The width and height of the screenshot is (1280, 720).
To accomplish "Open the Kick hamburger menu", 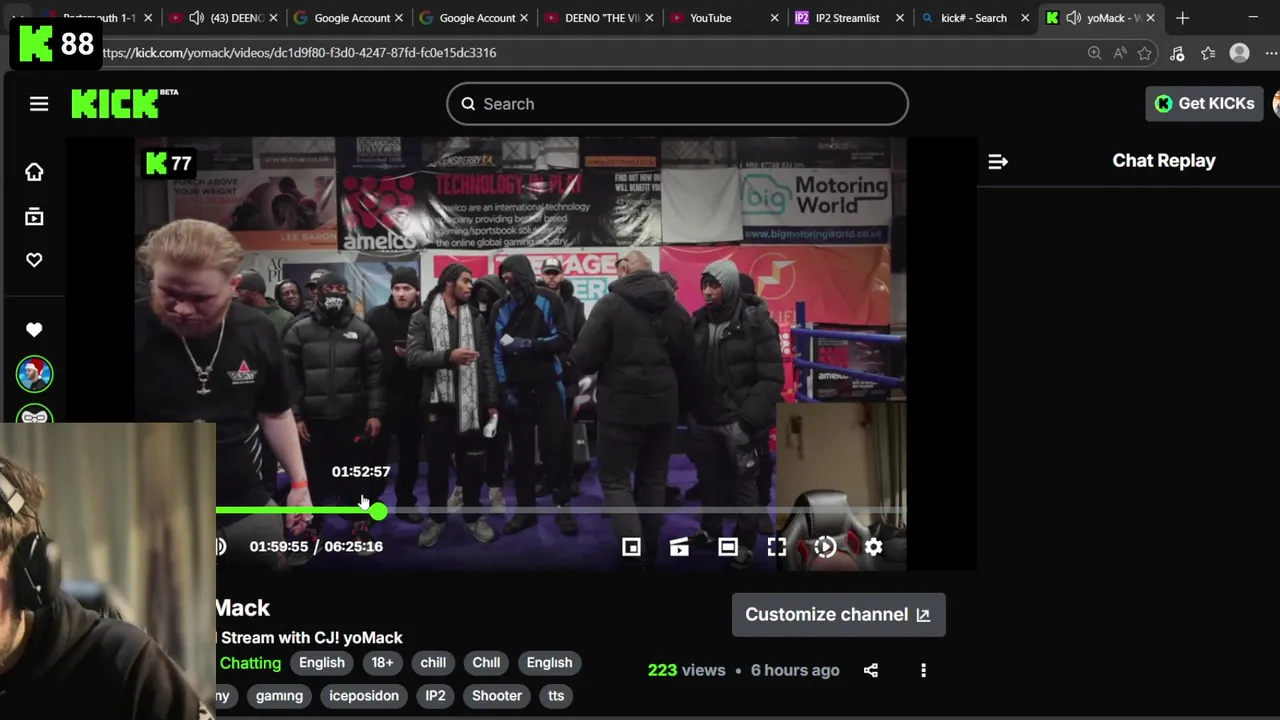I will (x=39, y=104).
